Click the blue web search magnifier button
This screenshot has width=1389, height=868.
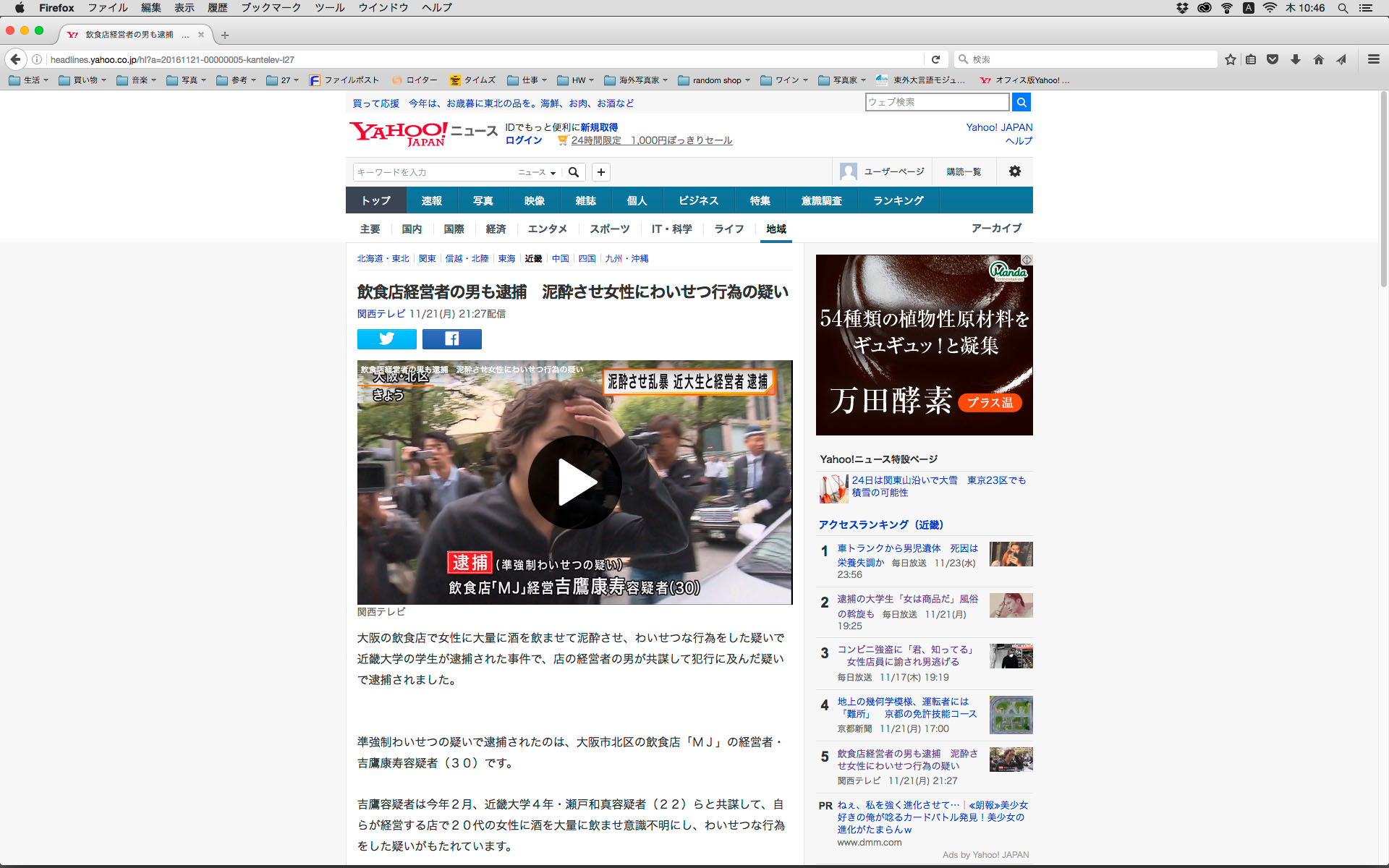coord(1021,102)
